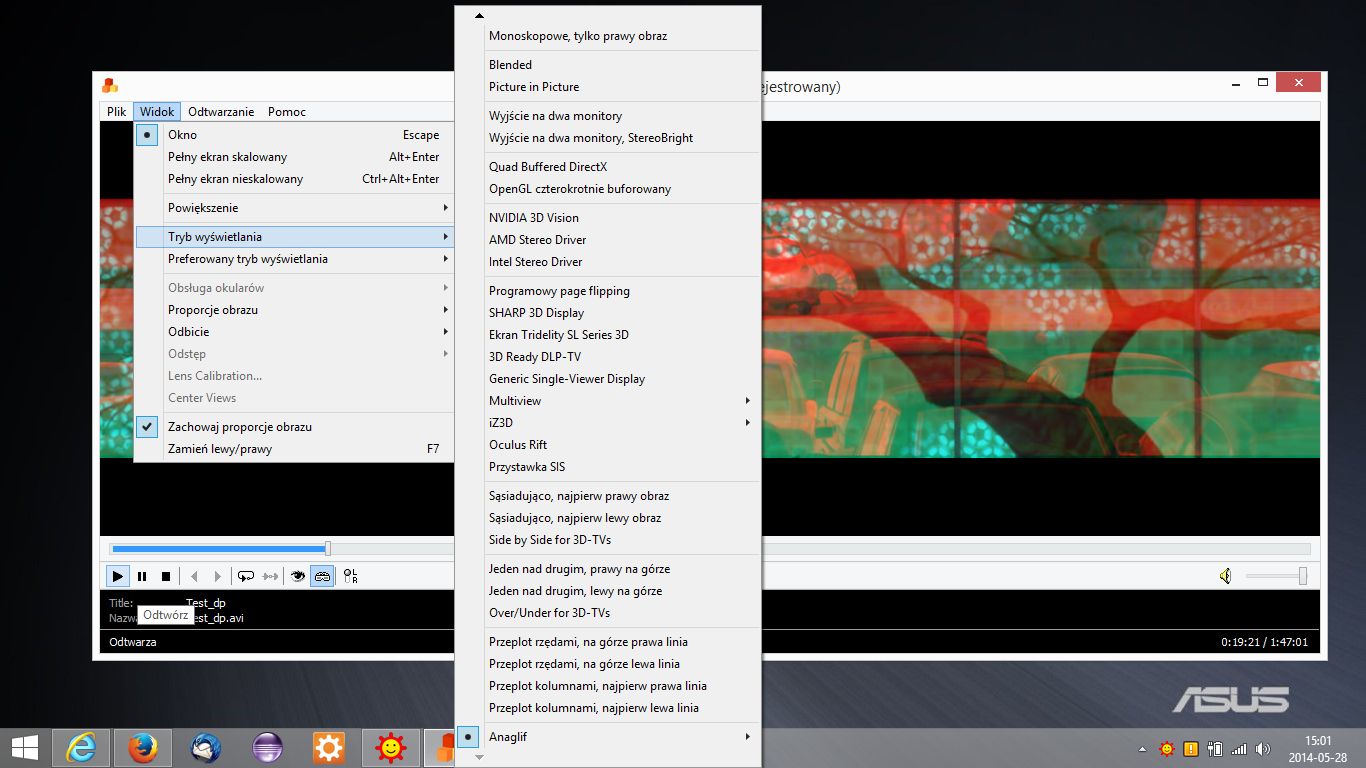Click the eye icon in toolbar
The height and width of the screenshot is (768, 1366).
coord(298,576)
